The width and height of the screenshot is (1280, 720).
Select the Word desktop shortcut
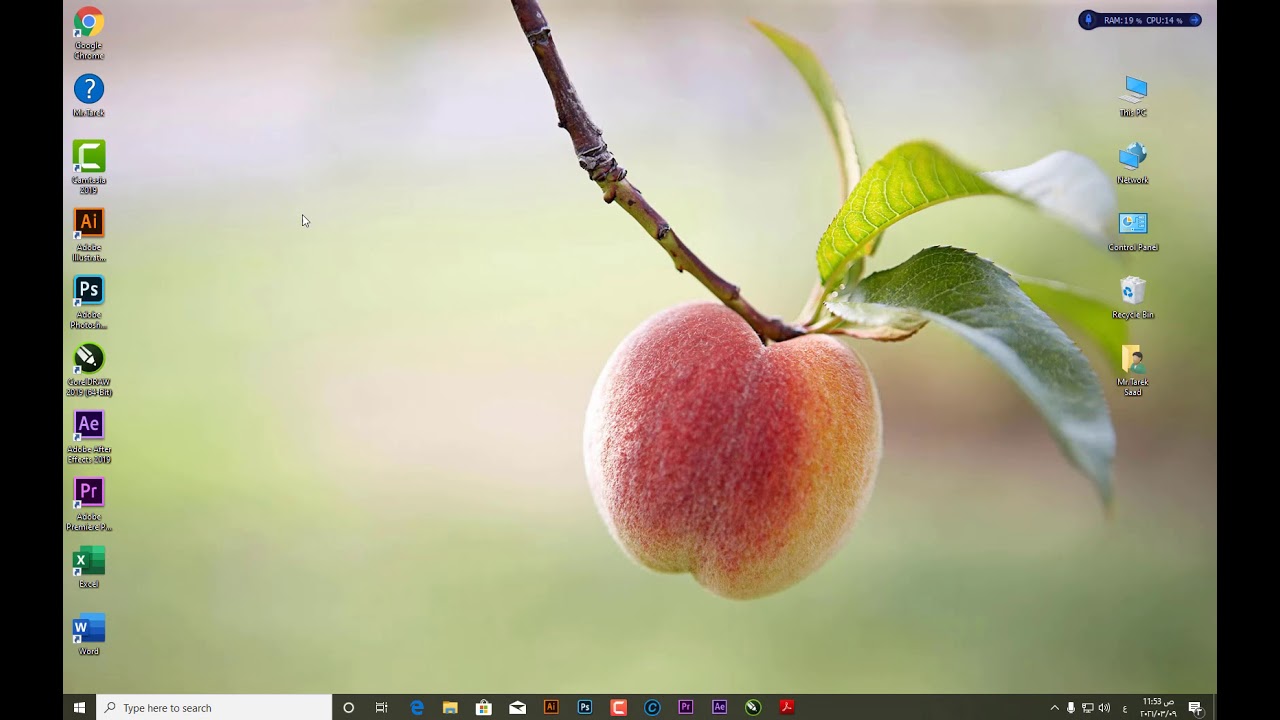(88, 634)
